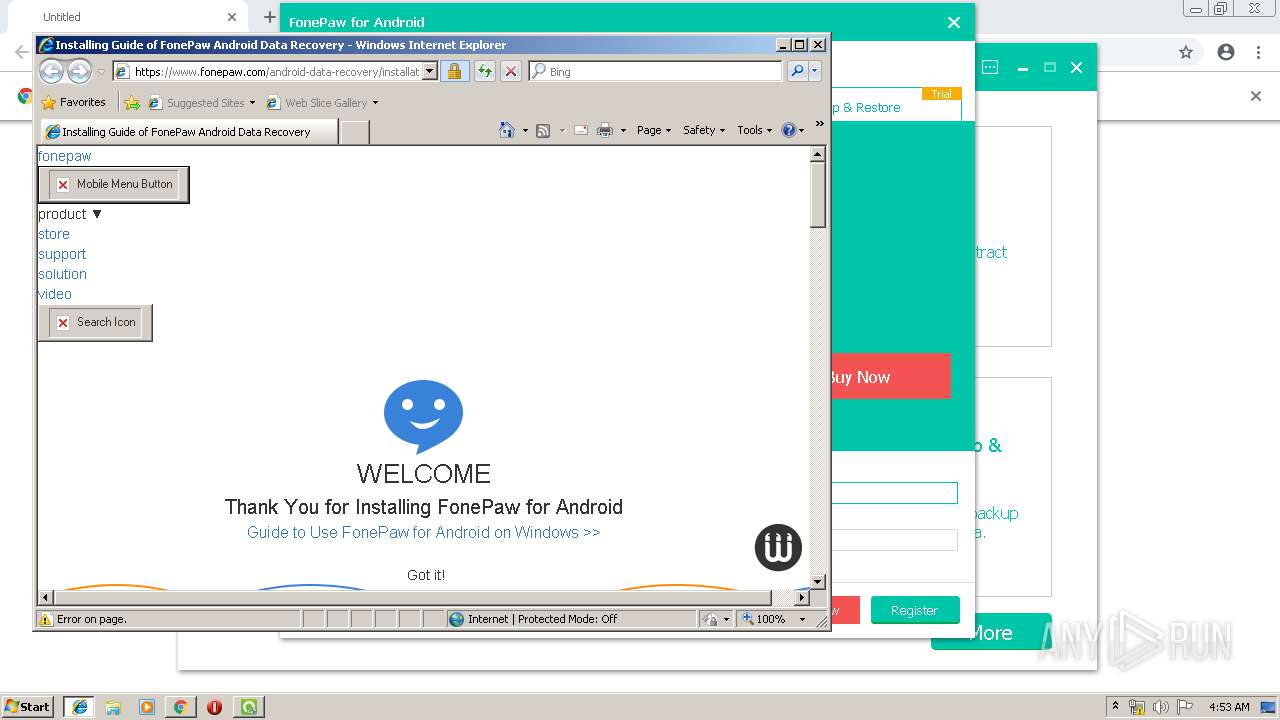Open a new blank IE tab

tap(355, 131)
